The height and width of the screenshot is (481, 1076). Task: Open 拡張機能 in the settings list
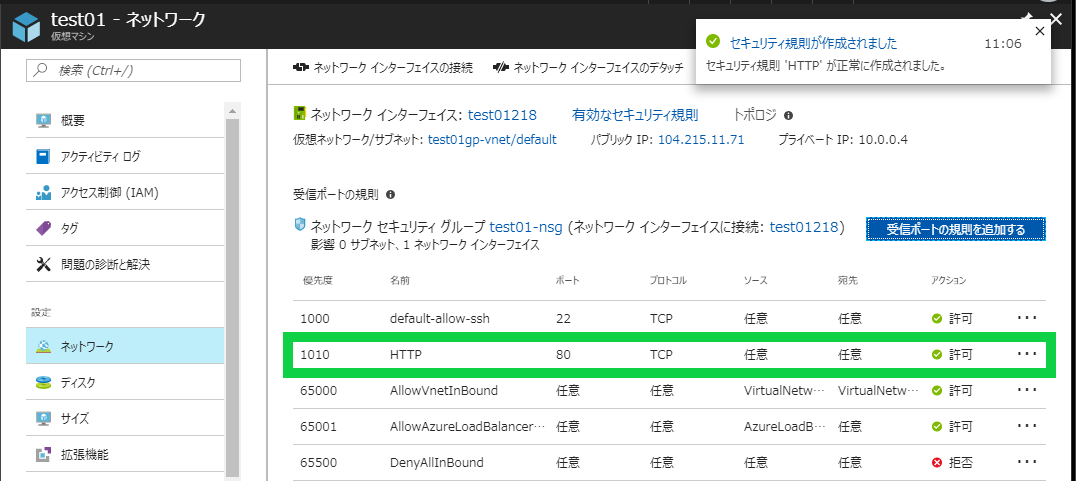point(125,454)
